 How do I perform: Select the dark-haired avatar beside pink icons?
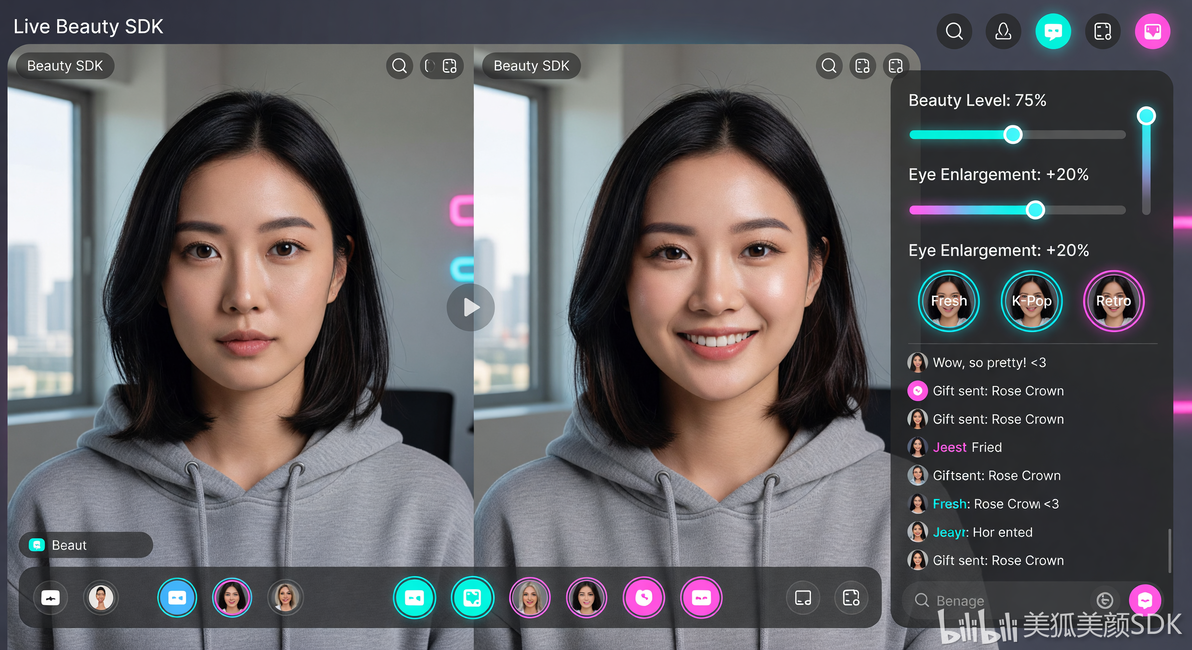pyautogui.click(x=586, y=598)
